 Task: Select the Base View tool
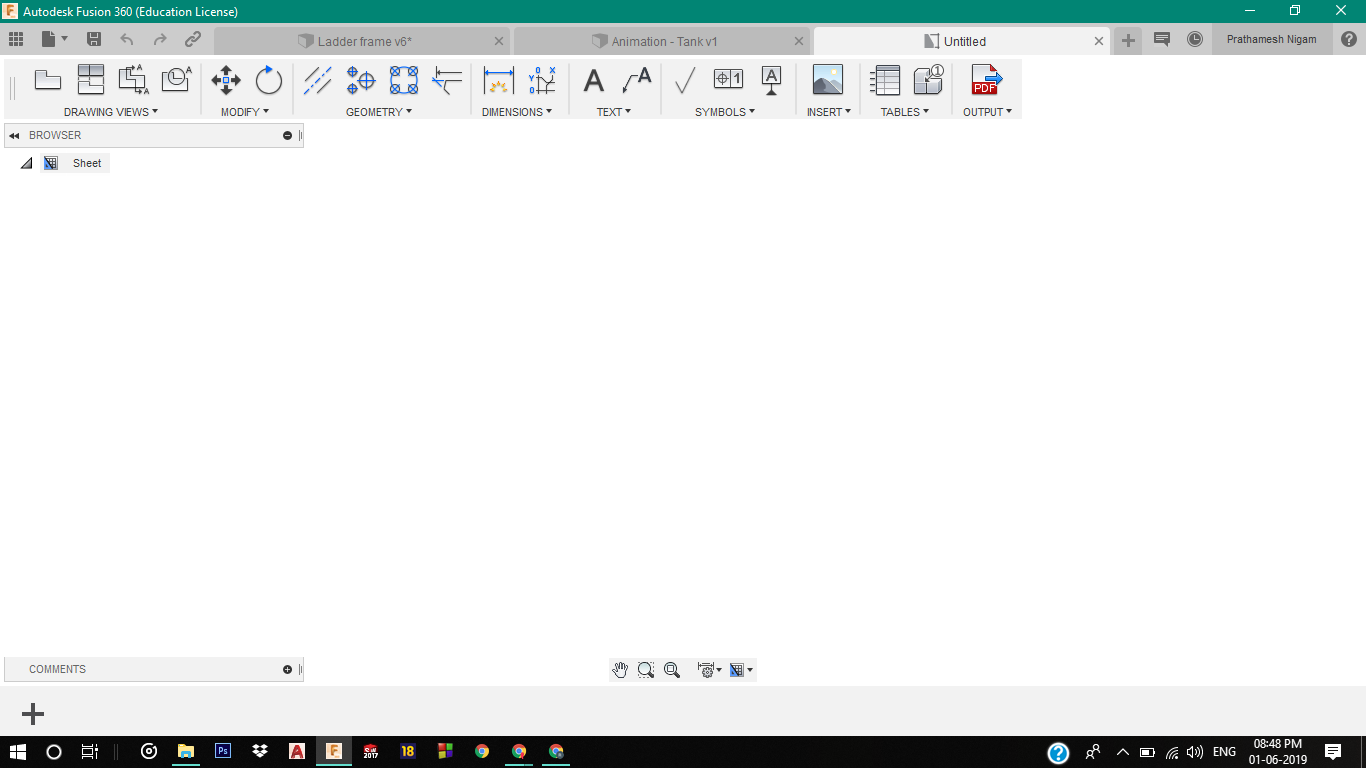tap(48, 80)
